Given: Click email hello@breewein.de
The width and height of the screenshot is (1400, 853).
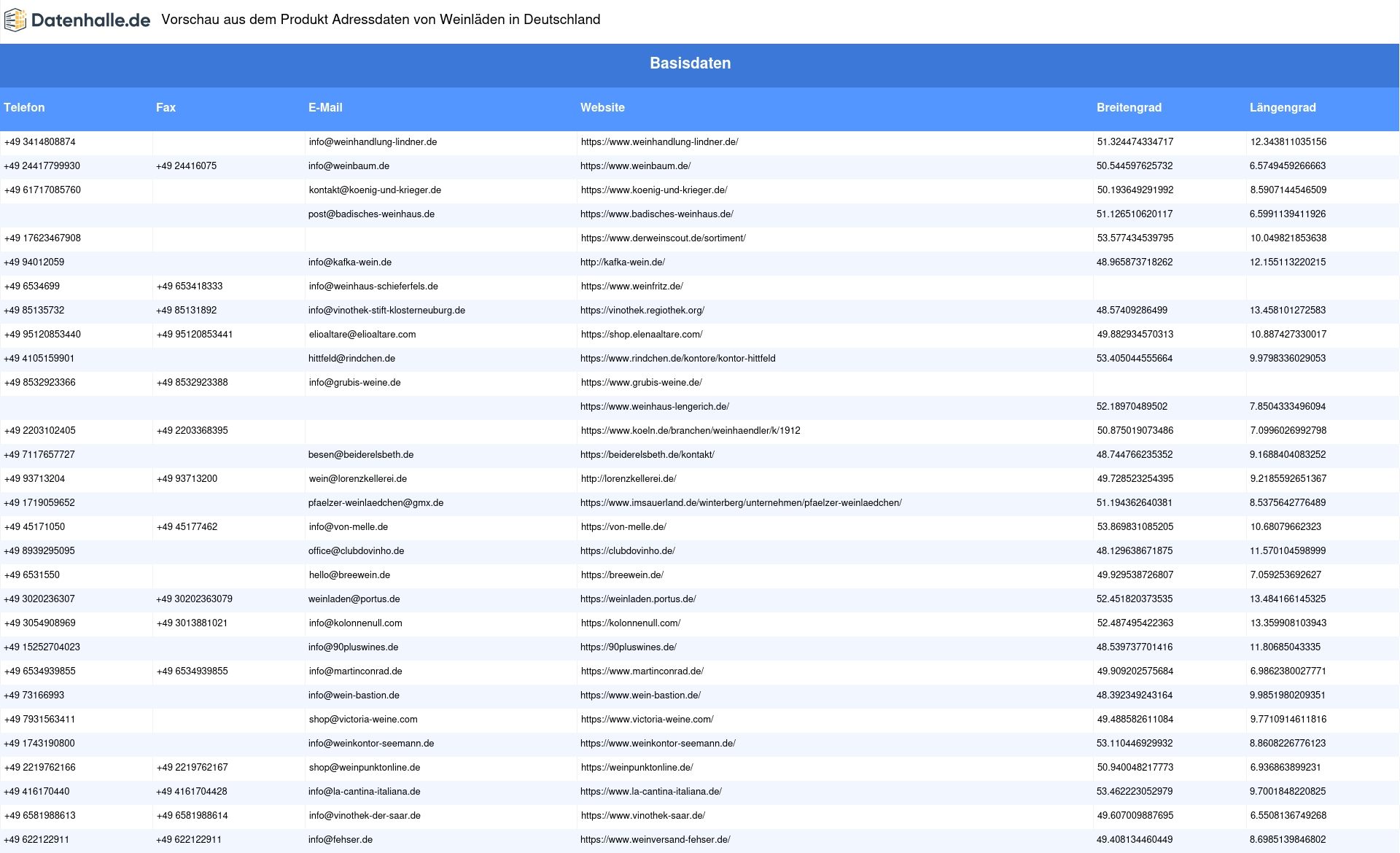Looking at the screenshot, I should click(349, 575).
